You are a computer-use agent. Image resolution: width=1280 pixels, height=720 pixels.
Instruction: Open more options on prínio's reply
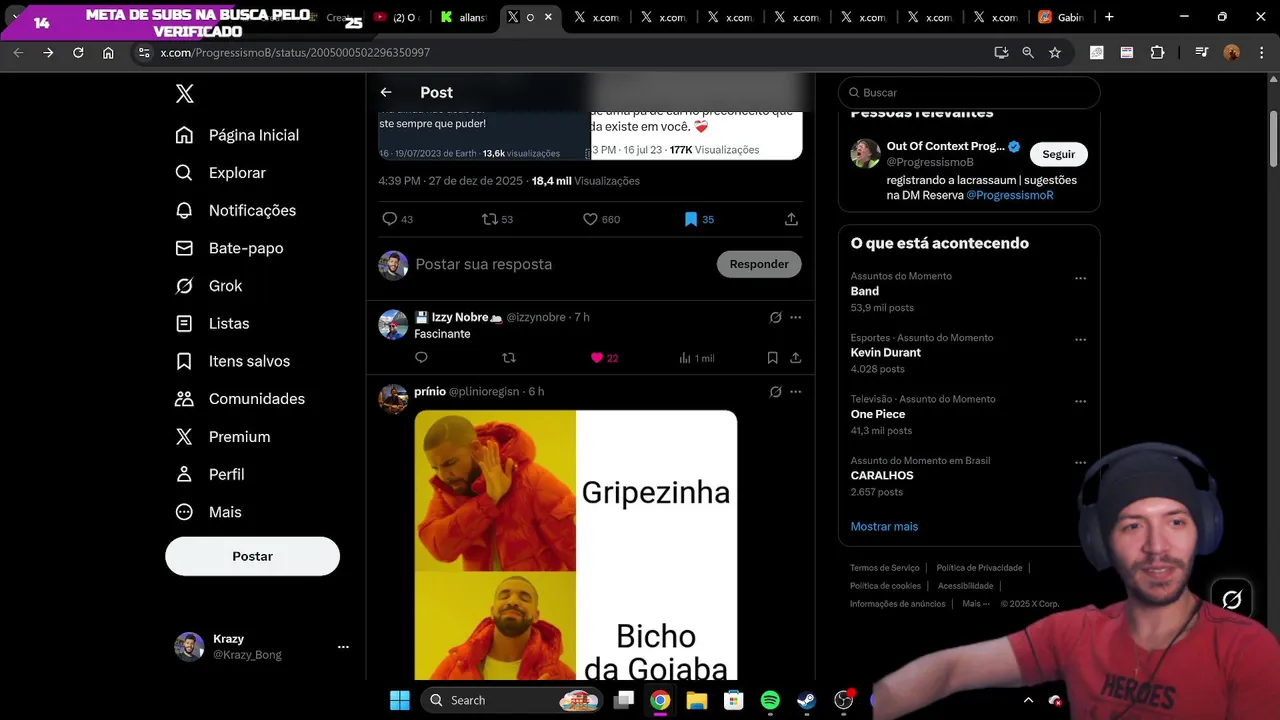point(796,392)
